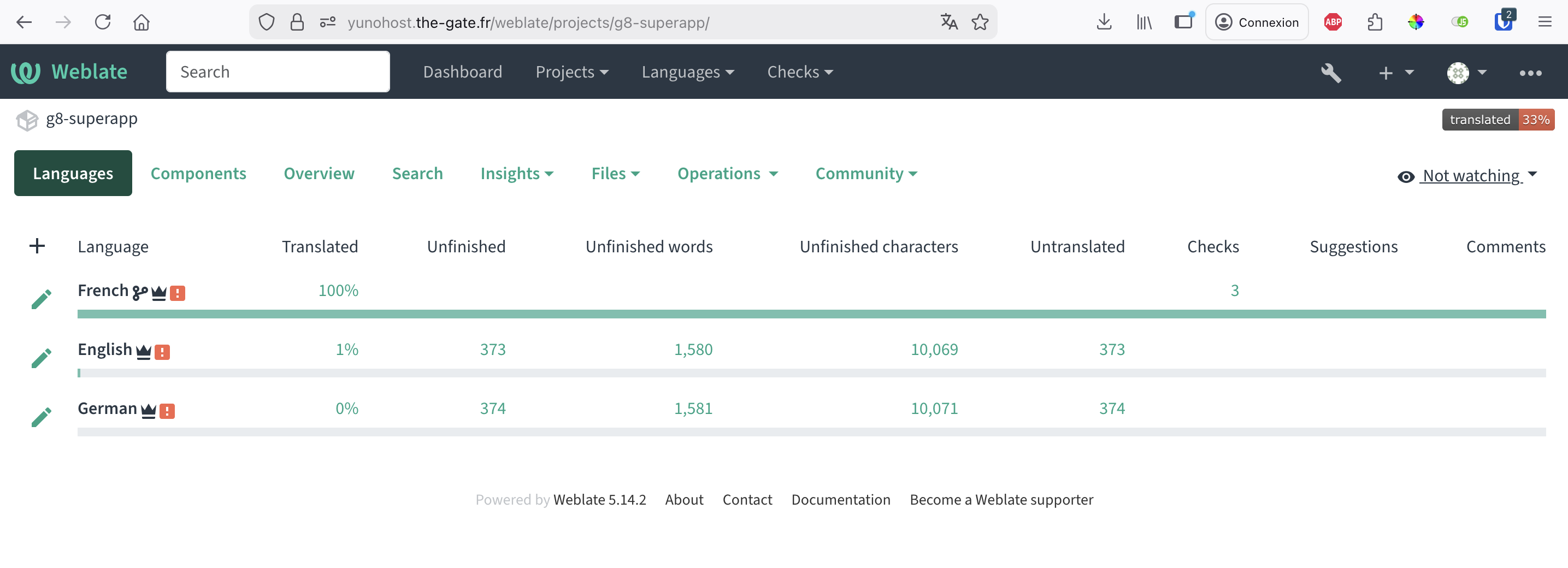Click the plus icon beside Language header
The image size is (1568, 568).
(37, 246)
